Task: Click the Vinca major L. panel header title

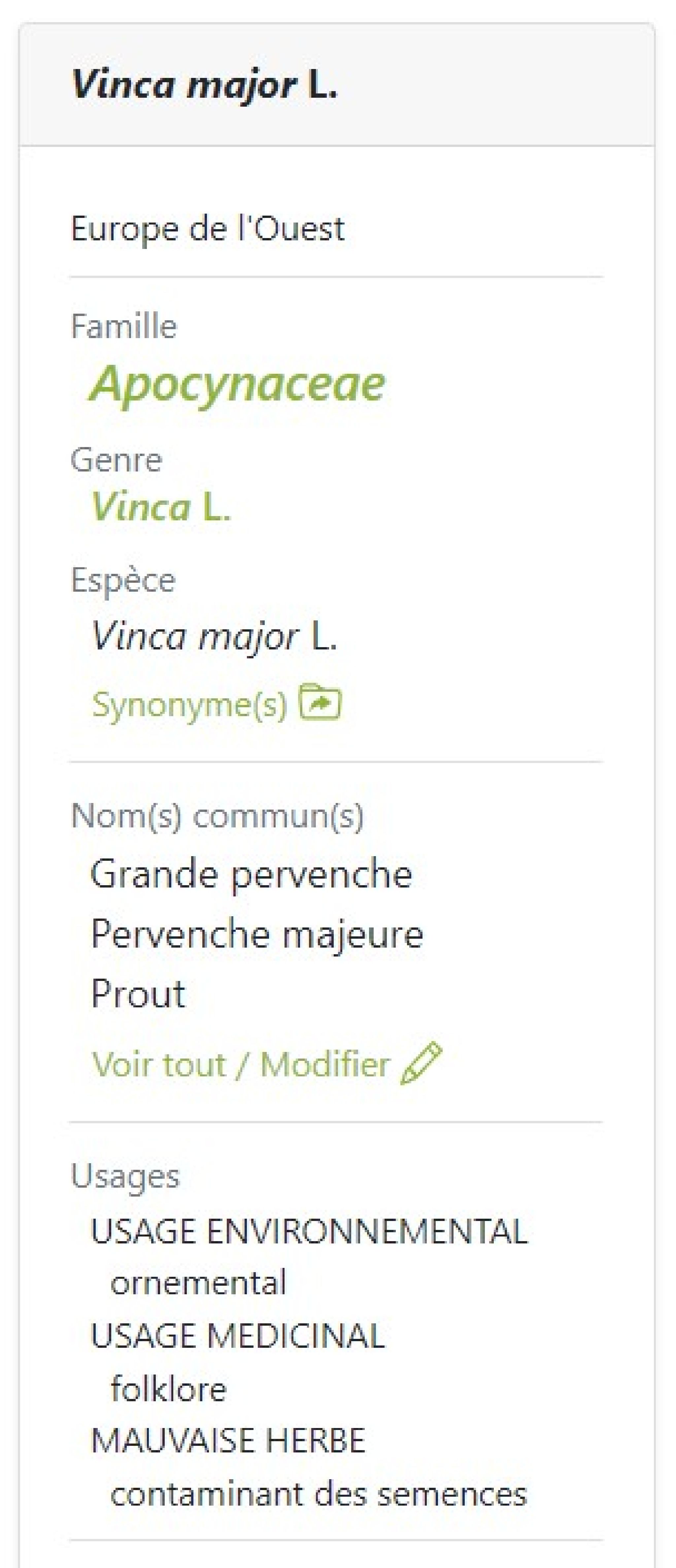Action: click(204, 85)
